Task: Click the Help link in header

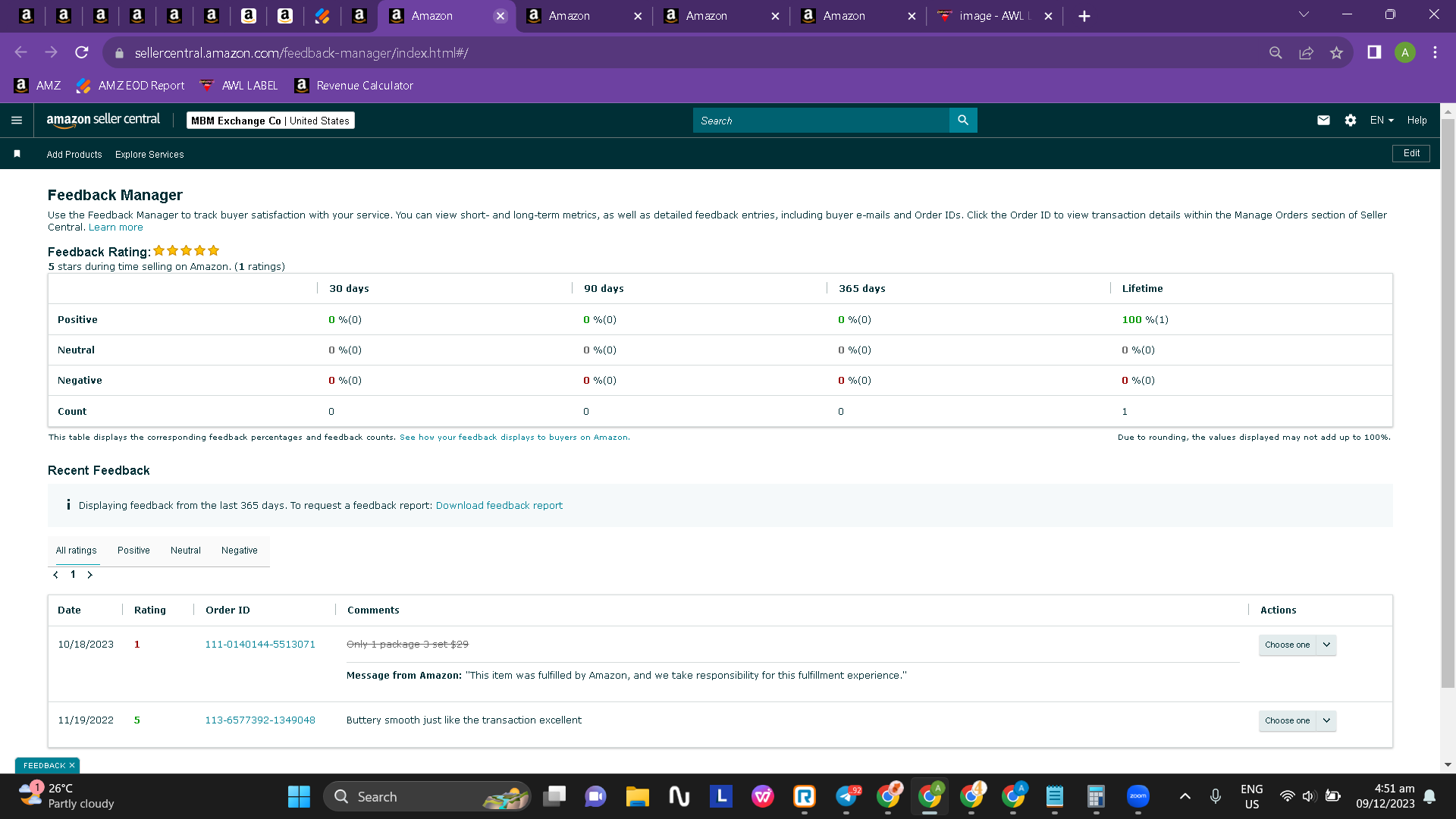Action: tap(1417, 121)
